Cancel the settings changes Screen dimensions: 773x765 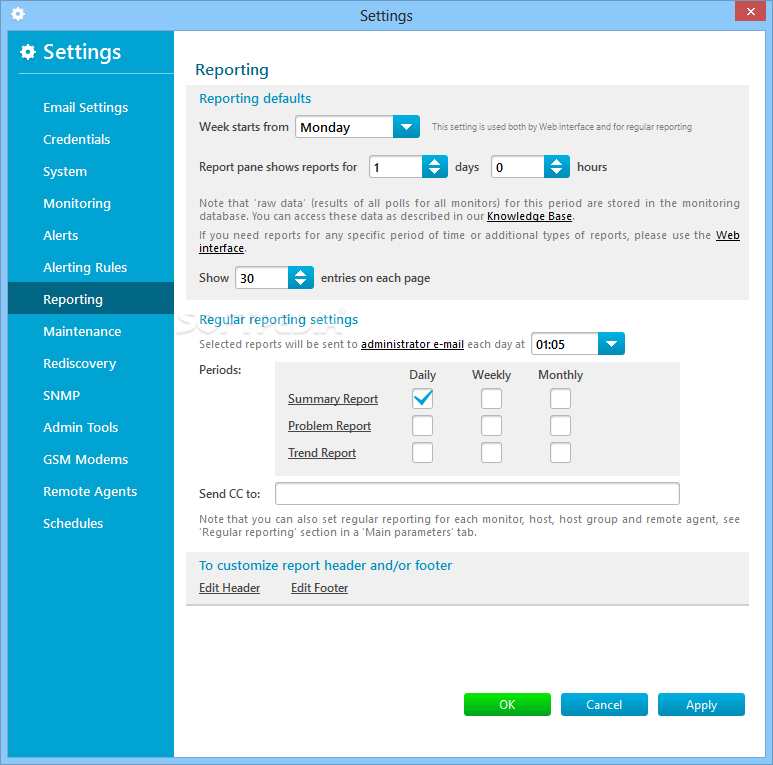604,704
